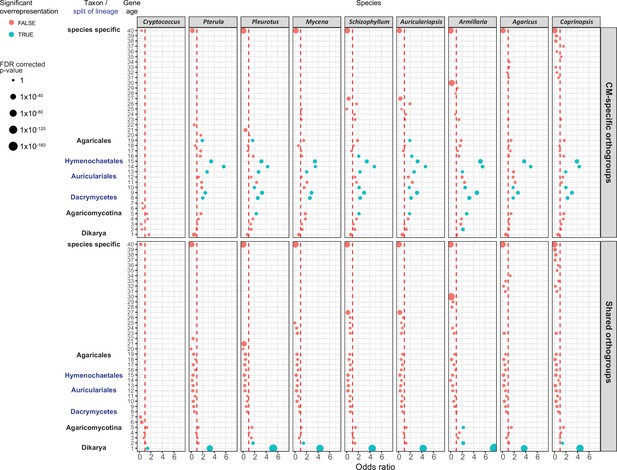Click the 'Species' title above the panels
This screenshot has height=470, width=617.
pyautogui.click(x=369, y=3)
